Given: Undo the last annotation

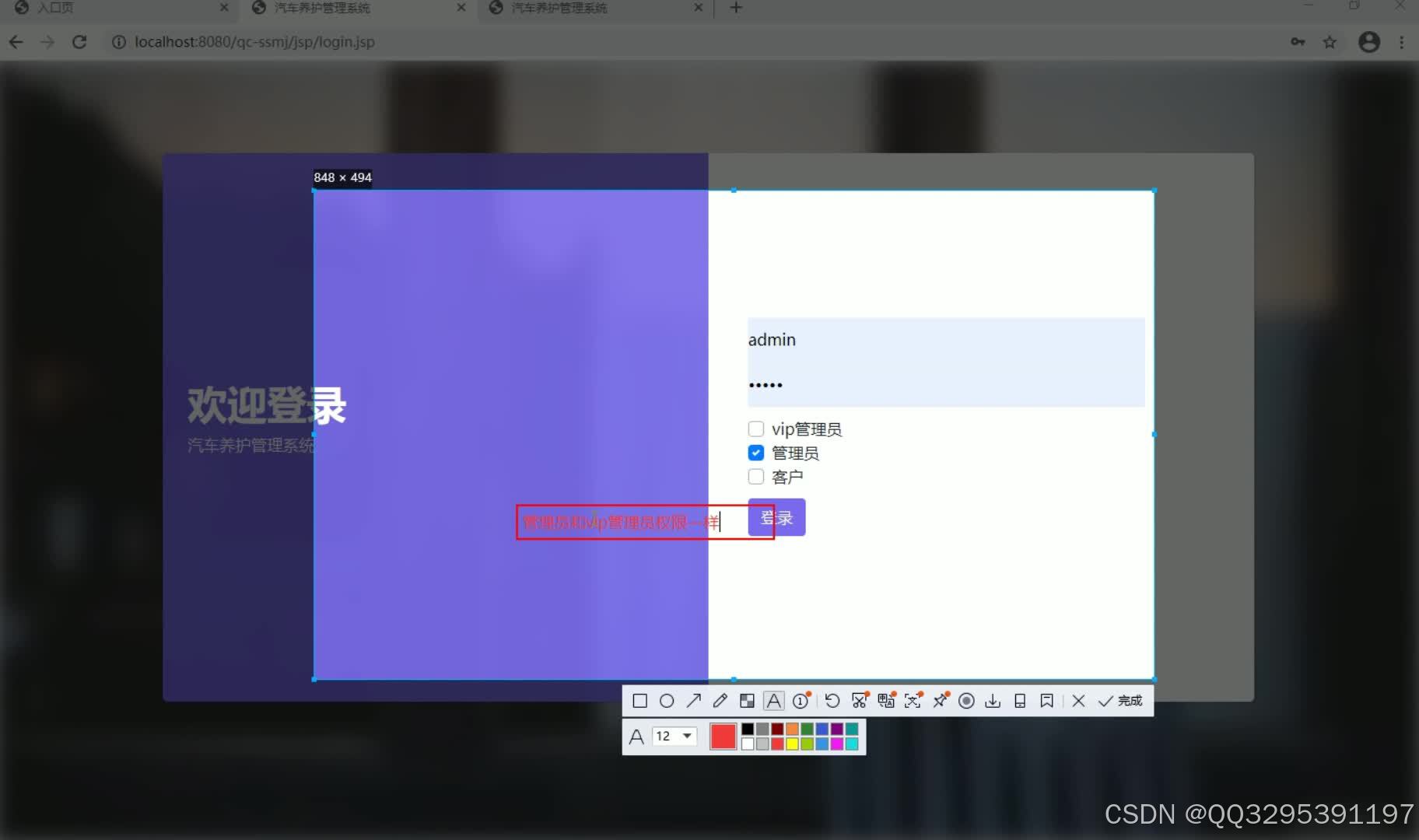Looking at the screenshot, I should tap(832, 701).
